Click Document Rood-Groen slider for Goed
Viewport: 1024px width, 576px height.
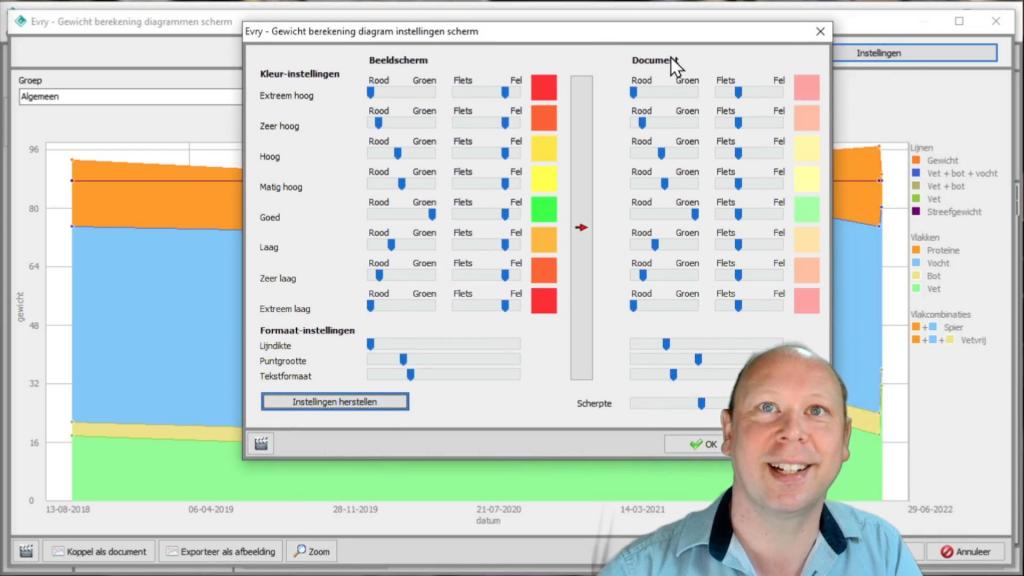coord(664,214)
